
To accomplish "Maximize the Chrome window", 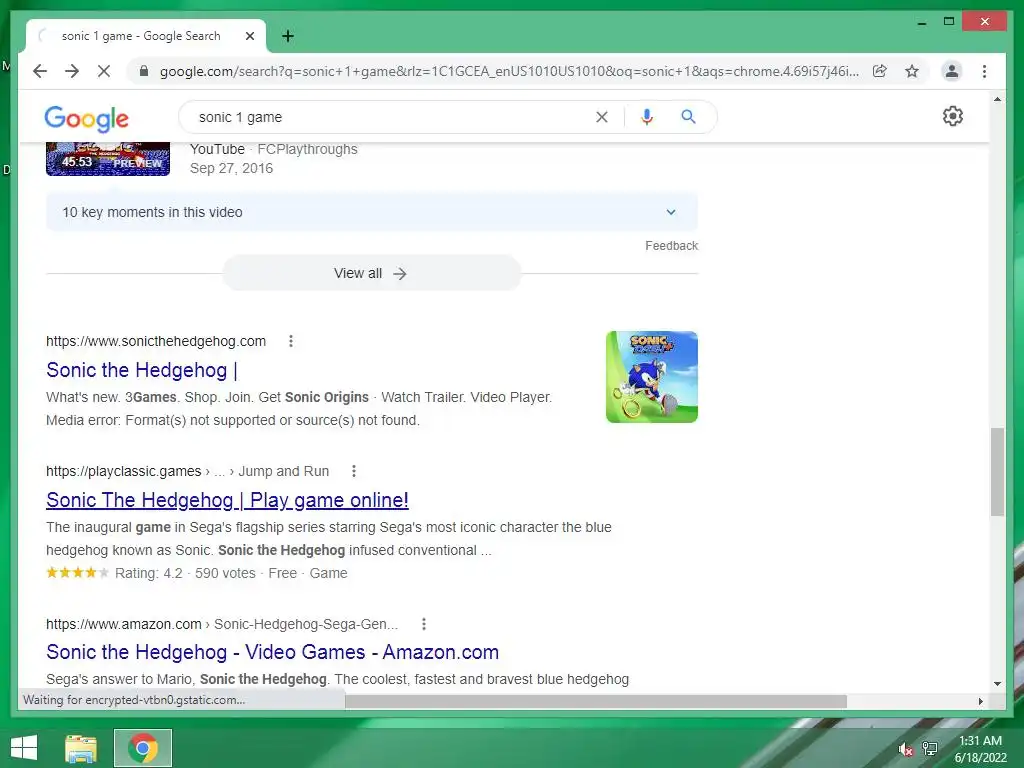I will 949,22.
